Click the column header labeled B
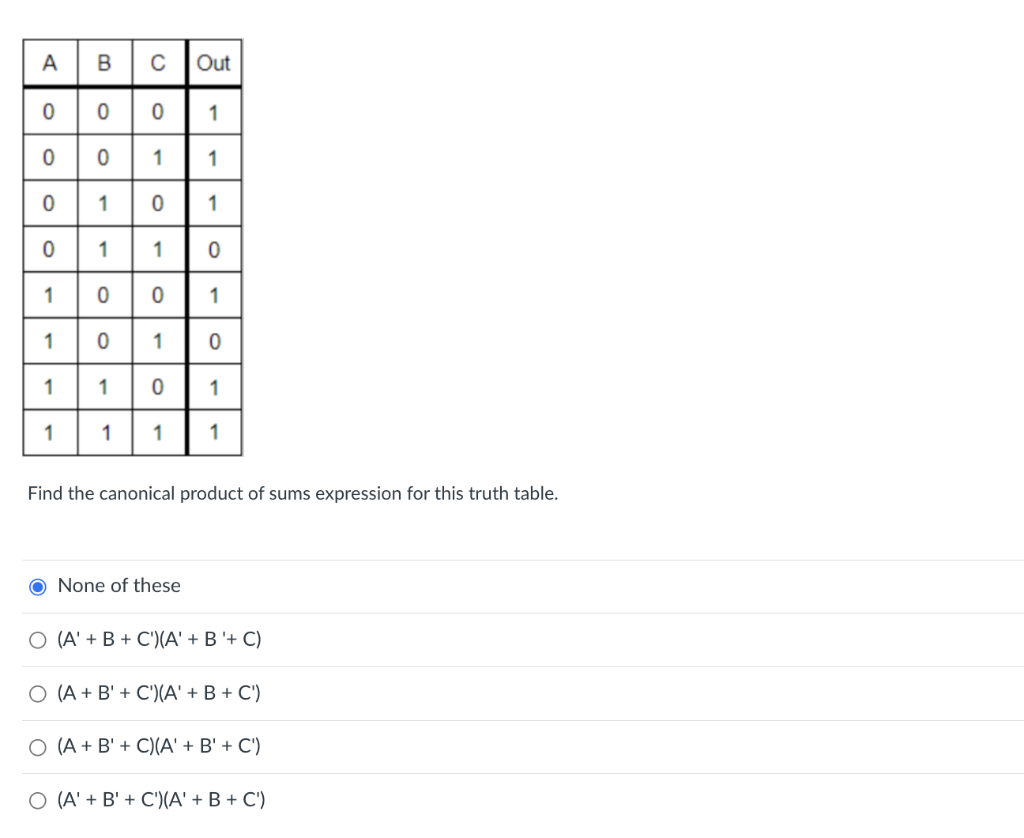 pos(103,62)
